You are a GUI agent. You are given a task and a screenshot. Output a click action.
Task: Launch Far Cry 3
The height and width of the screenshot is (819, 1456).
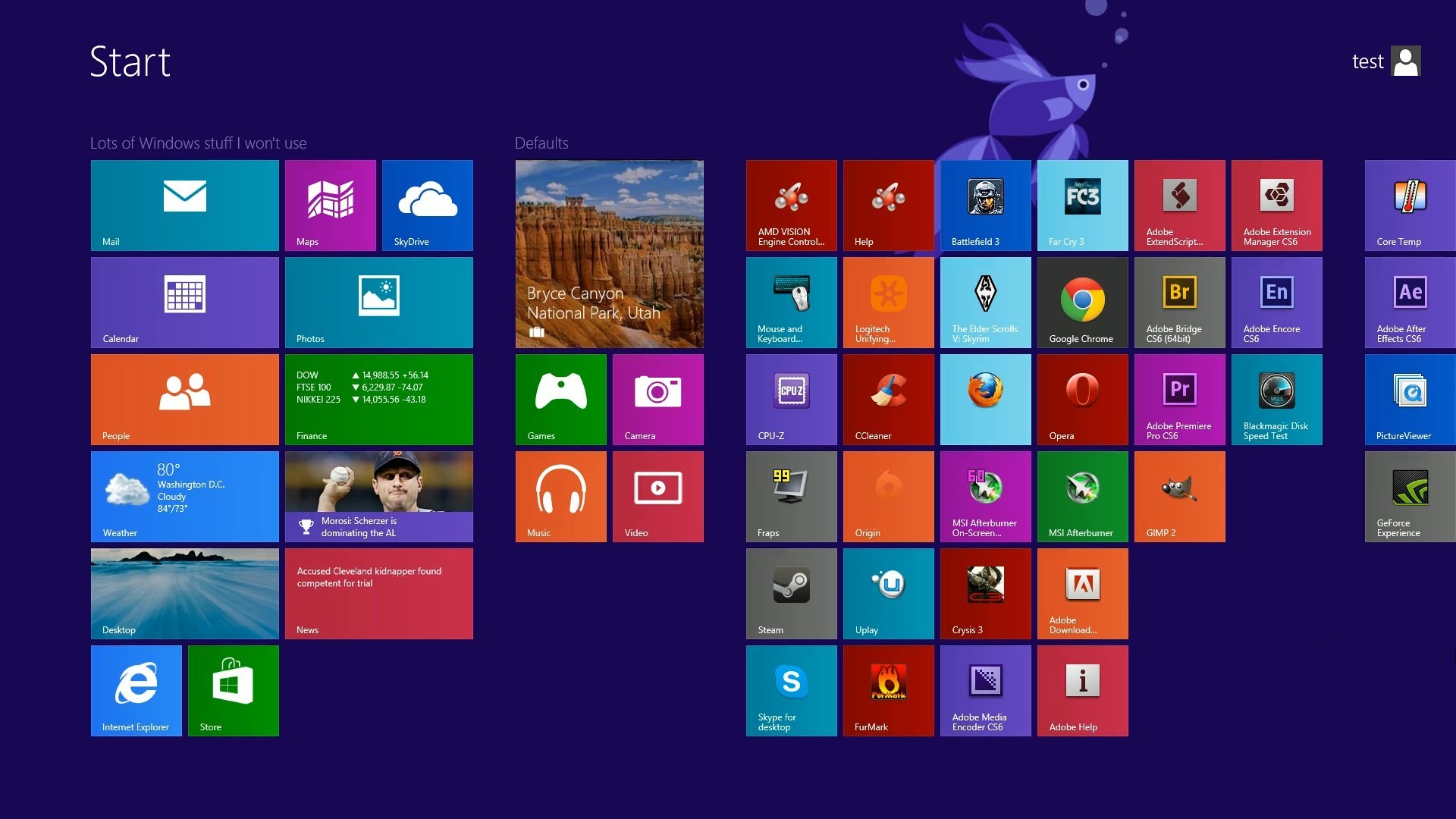pyautogui.click(x=1083, y=205)
